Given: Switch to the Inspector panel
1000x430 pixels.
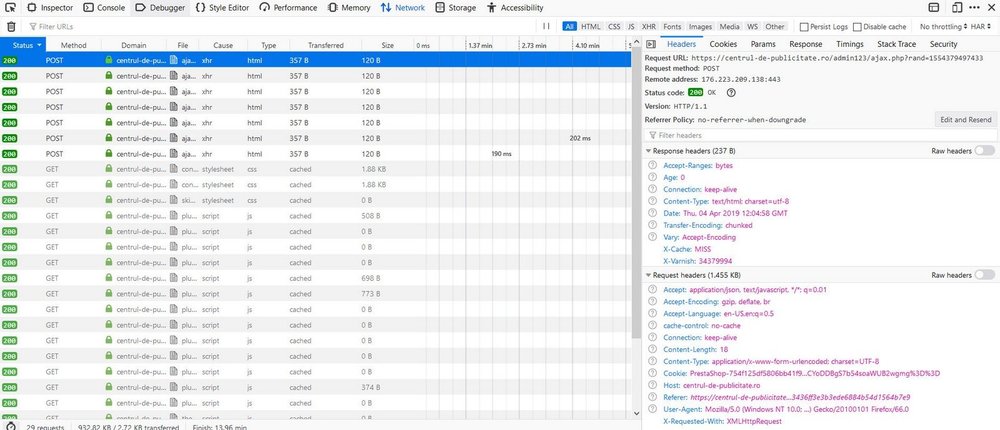Looking at the screenshot, I should 50,8.
